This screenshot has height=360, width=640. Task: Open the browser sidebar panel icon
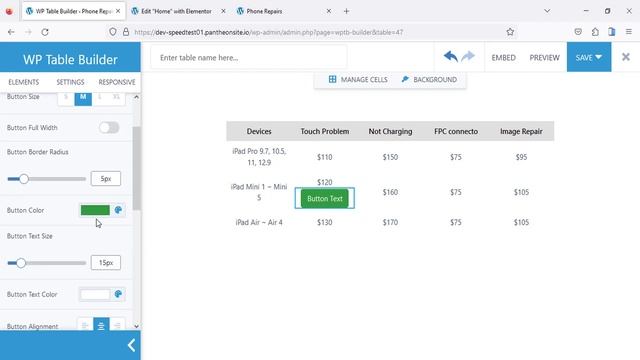611,32
